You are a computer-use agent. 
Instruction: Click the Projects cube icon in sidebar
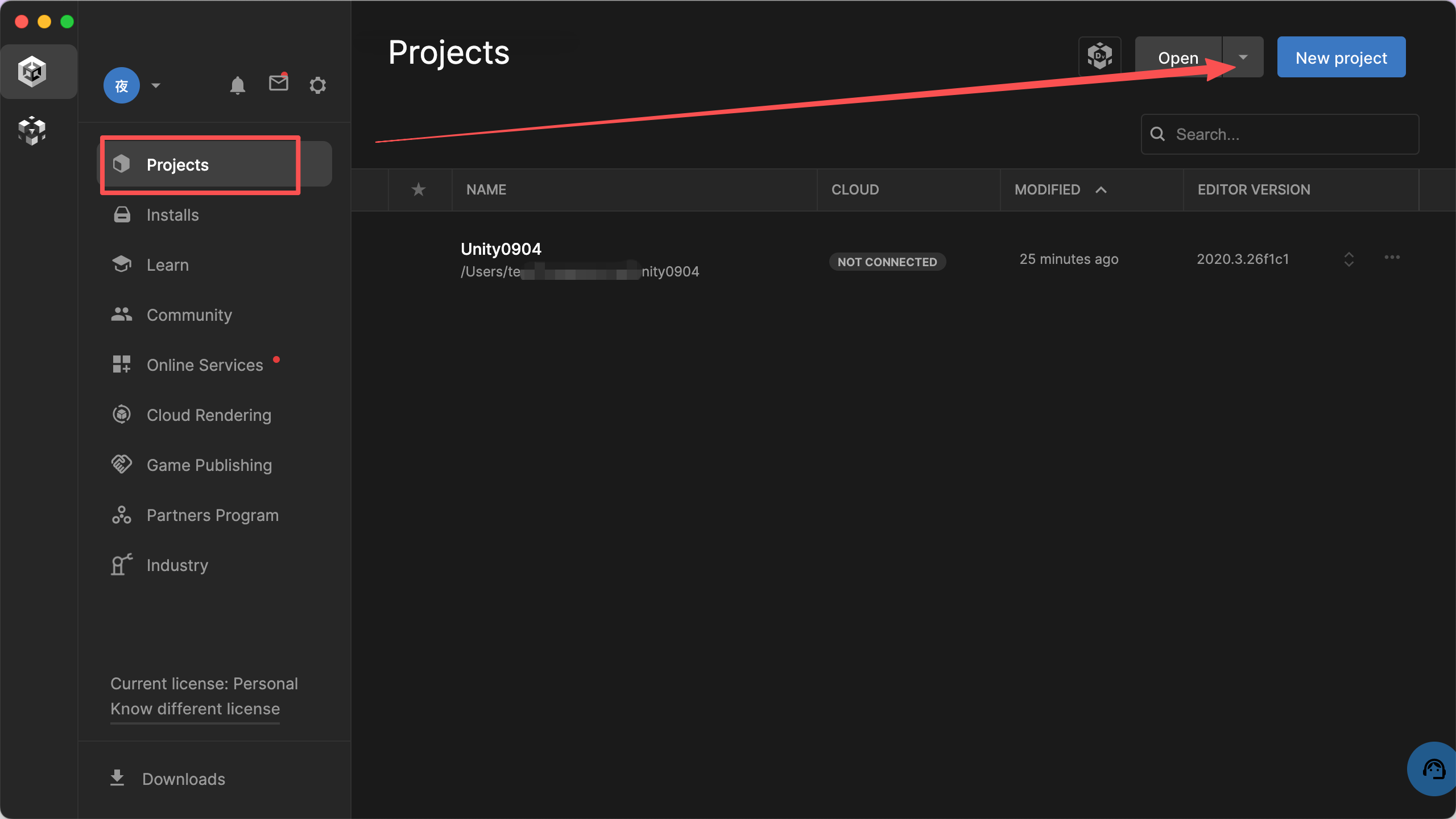pos(122,164)
